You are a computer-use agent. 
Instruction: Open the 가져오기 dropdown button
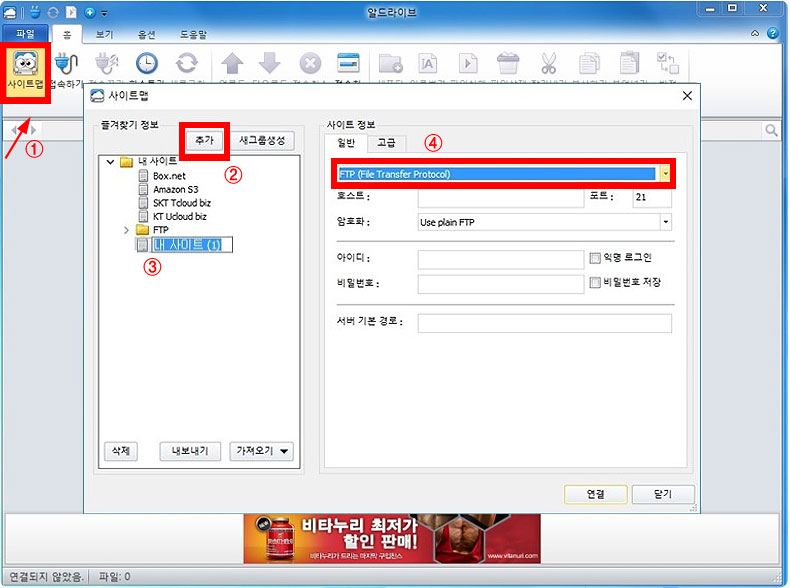pyautogui.click(x=261, y=451)
